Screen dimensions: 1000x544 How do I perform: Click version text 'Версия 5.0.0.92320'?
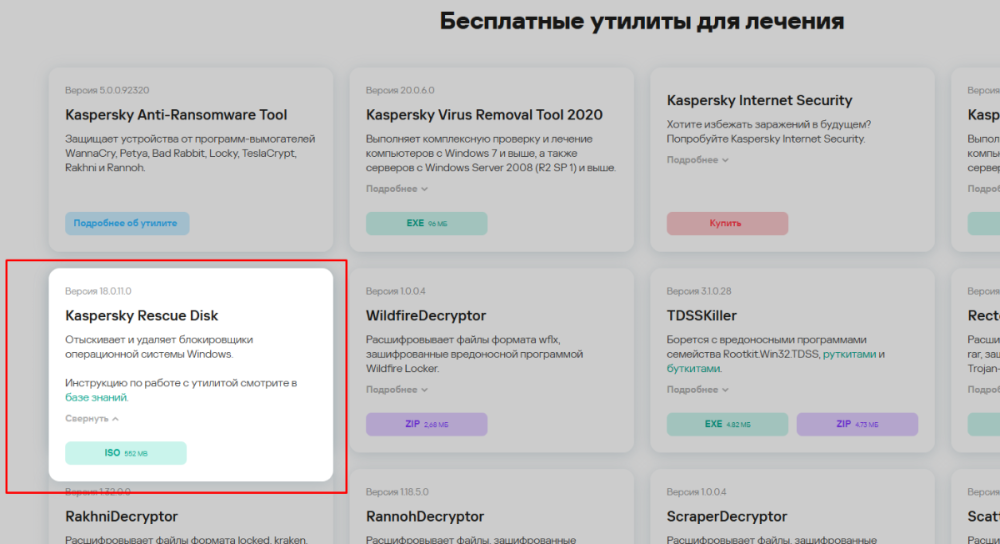[x=107, y=91]
